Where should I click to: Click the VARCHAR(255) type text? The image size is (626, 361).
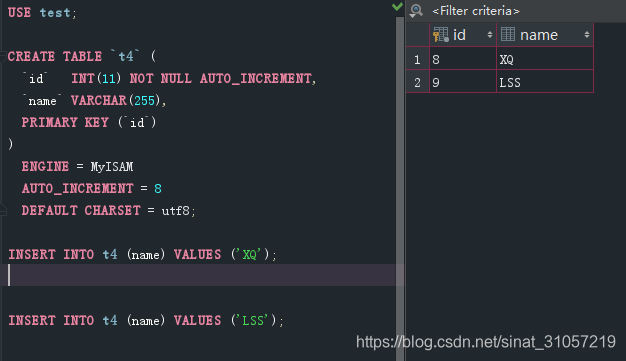click(115, 100)
